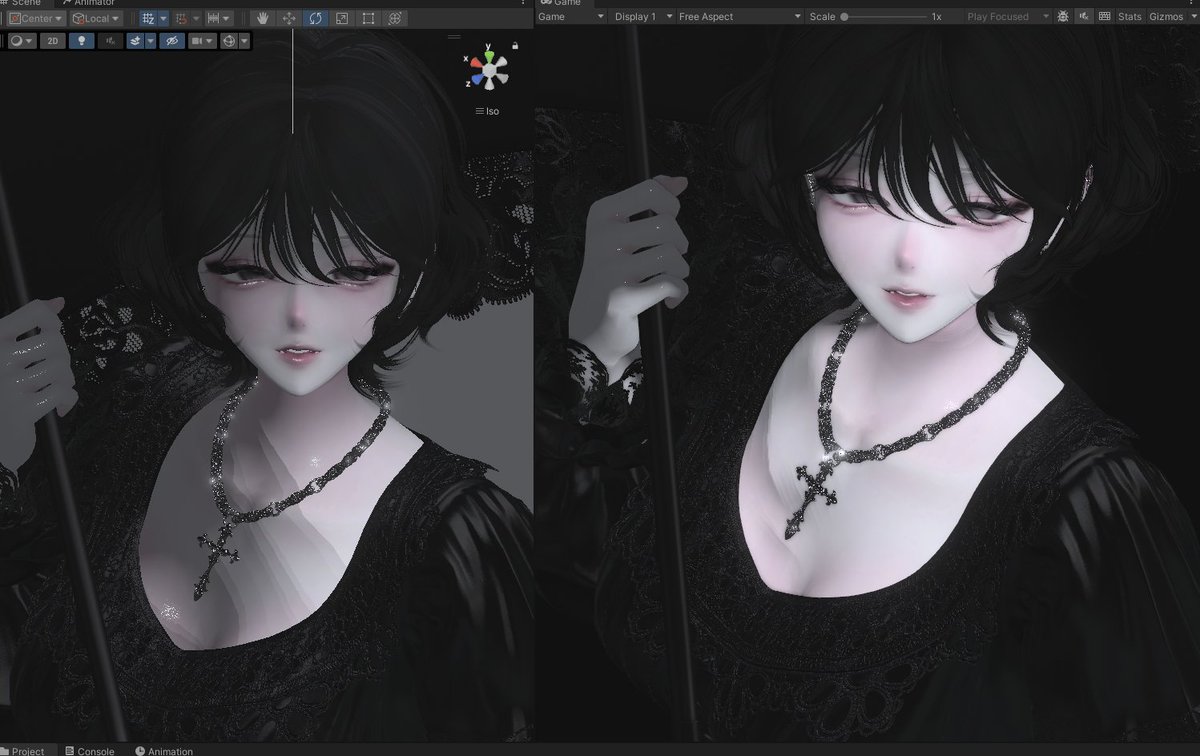Open the Center pivot mode dropdown
The image size is (1200, 756).
[x=37, y=18]
